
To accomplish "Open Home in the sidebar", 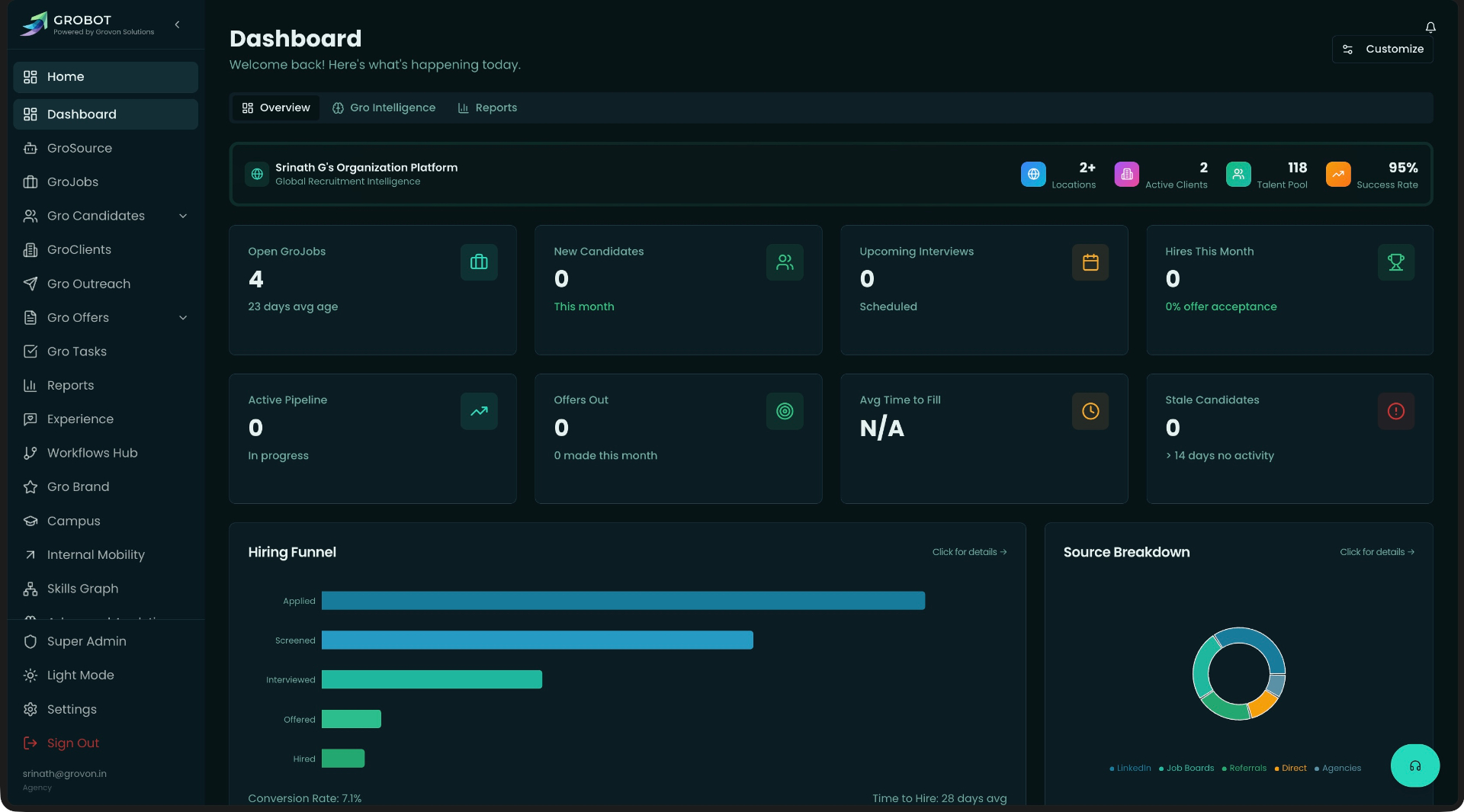I will coord(105,77).
